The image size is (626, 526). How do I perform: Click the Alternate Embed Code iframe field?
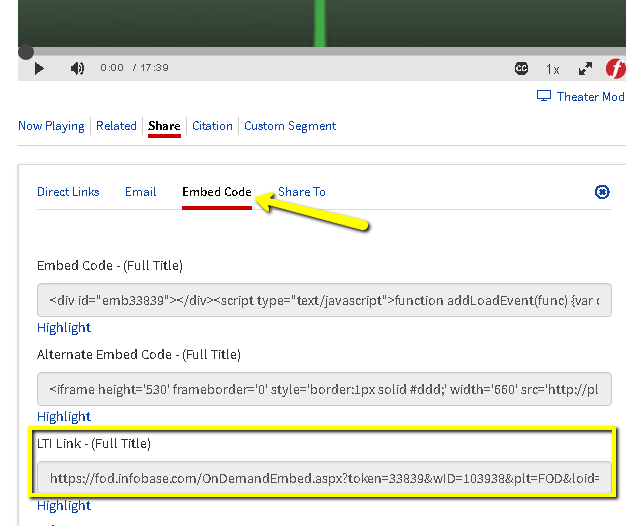coord(324,389)
